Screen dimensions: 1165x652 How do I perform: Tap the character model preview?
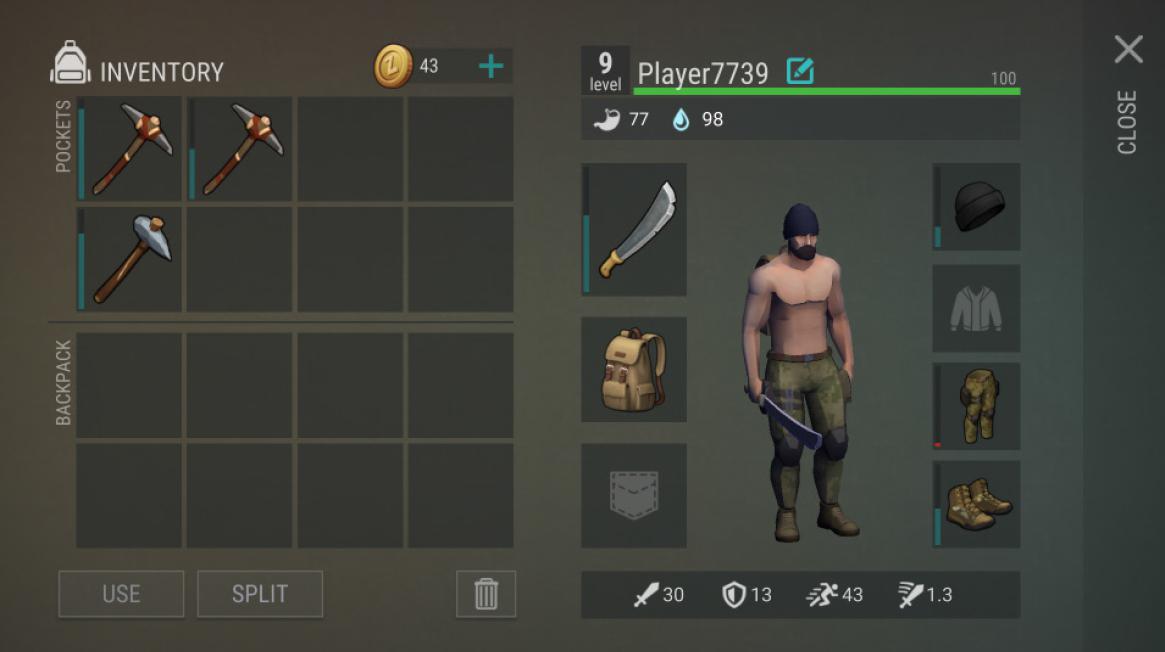click(802, 371)
